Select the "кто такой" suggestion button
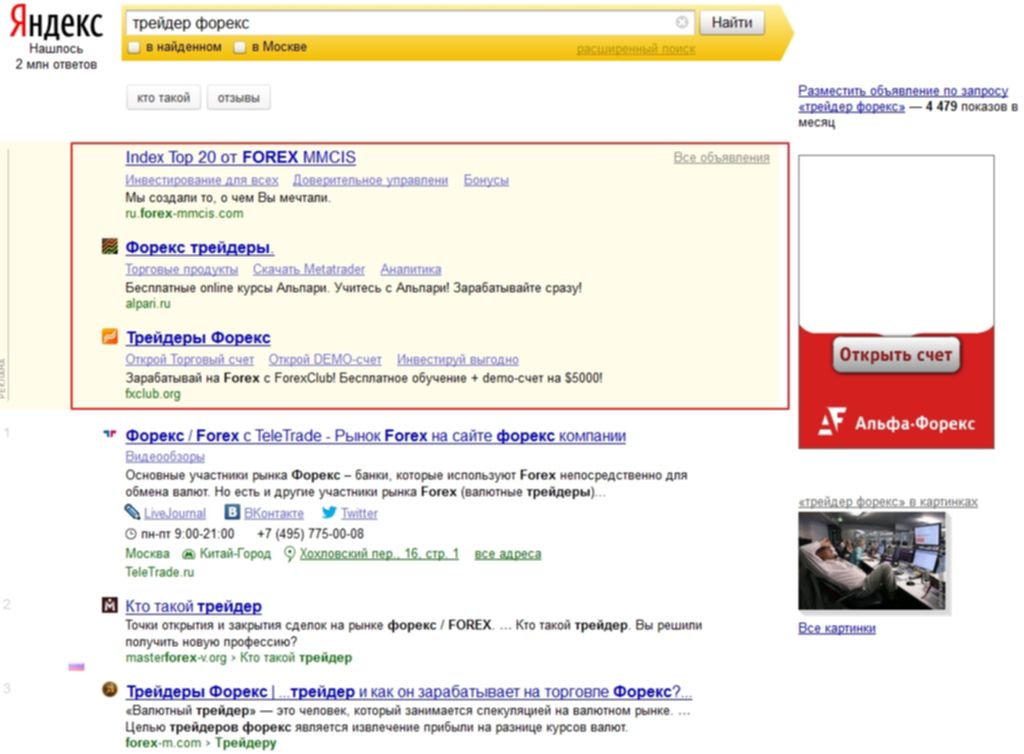1024x754 pixels. tap(163, 98)
